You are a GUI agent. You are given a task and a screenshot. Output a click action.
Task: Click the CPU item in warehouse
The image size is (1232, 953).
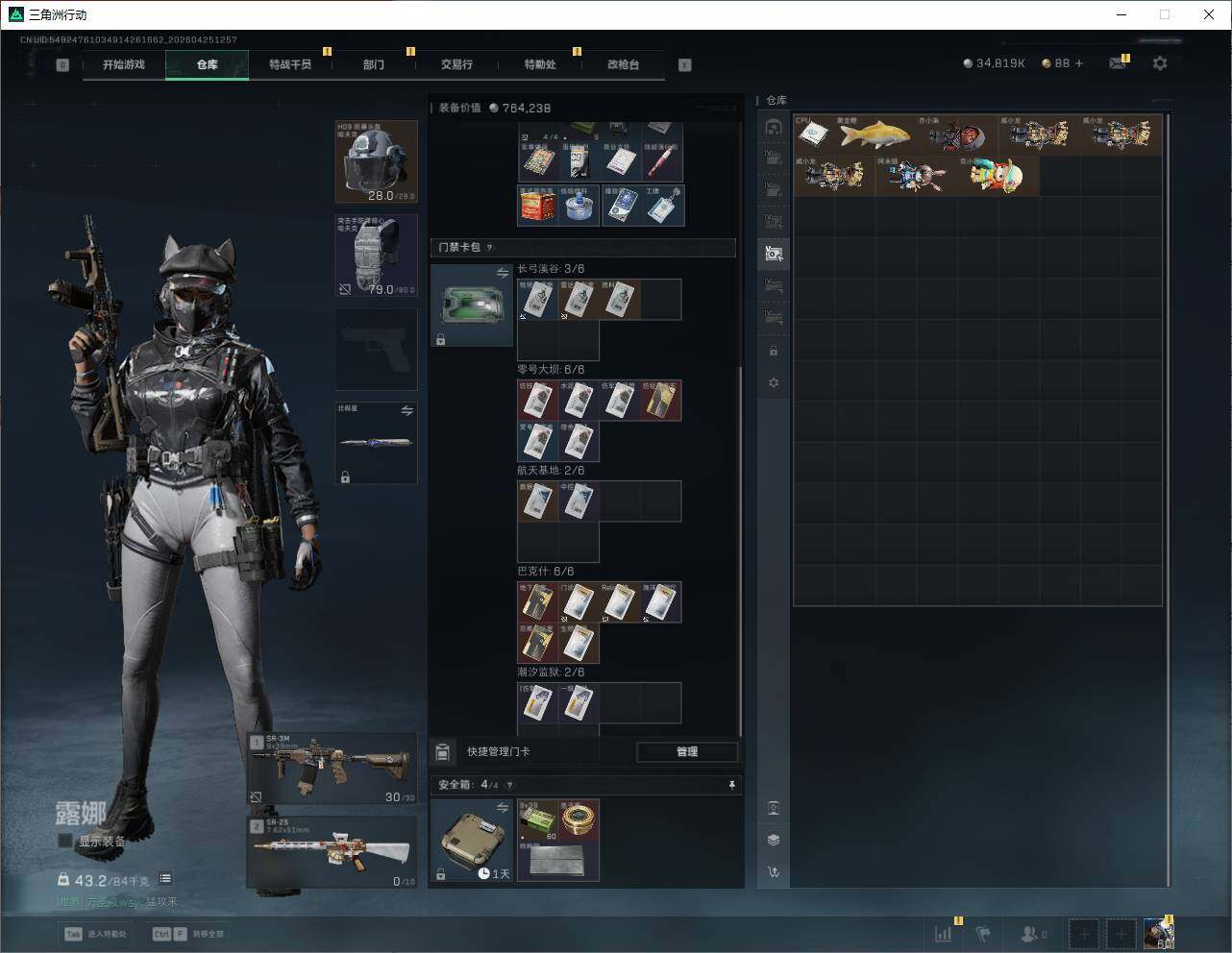[814, 135]
